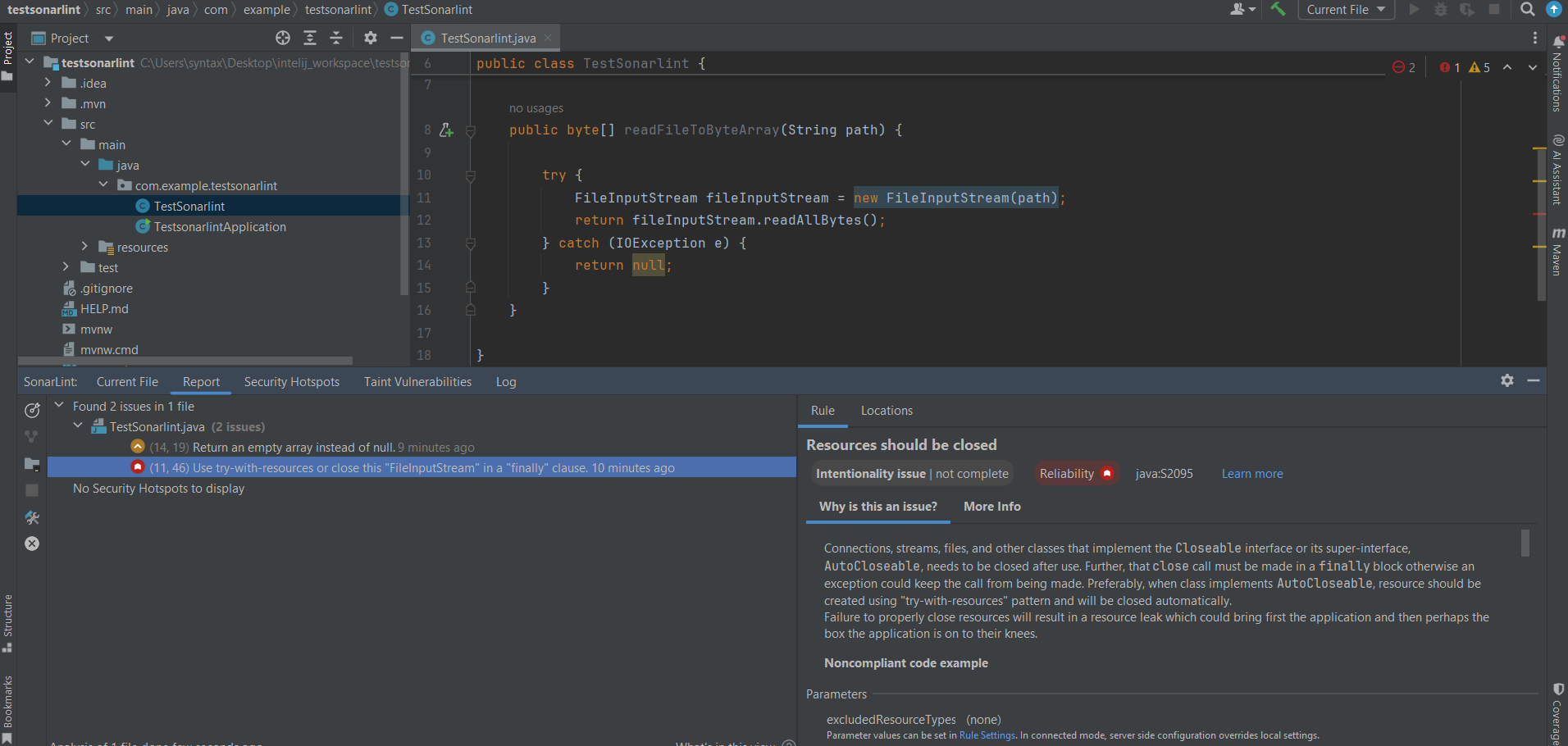
Task: Open the user account icon menu
Action: (x=1242, y=9)
